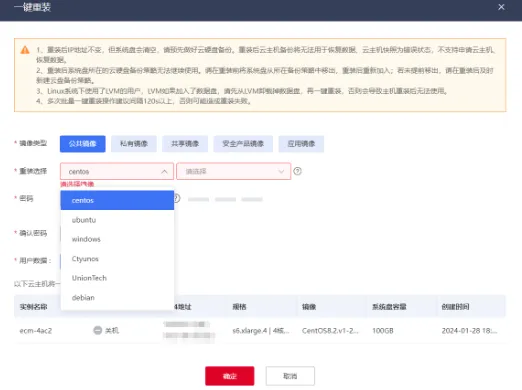Screen dimensions: 522x390
Task: Click the 关机 shutdown status icon
Action: (x=97, y=330)
